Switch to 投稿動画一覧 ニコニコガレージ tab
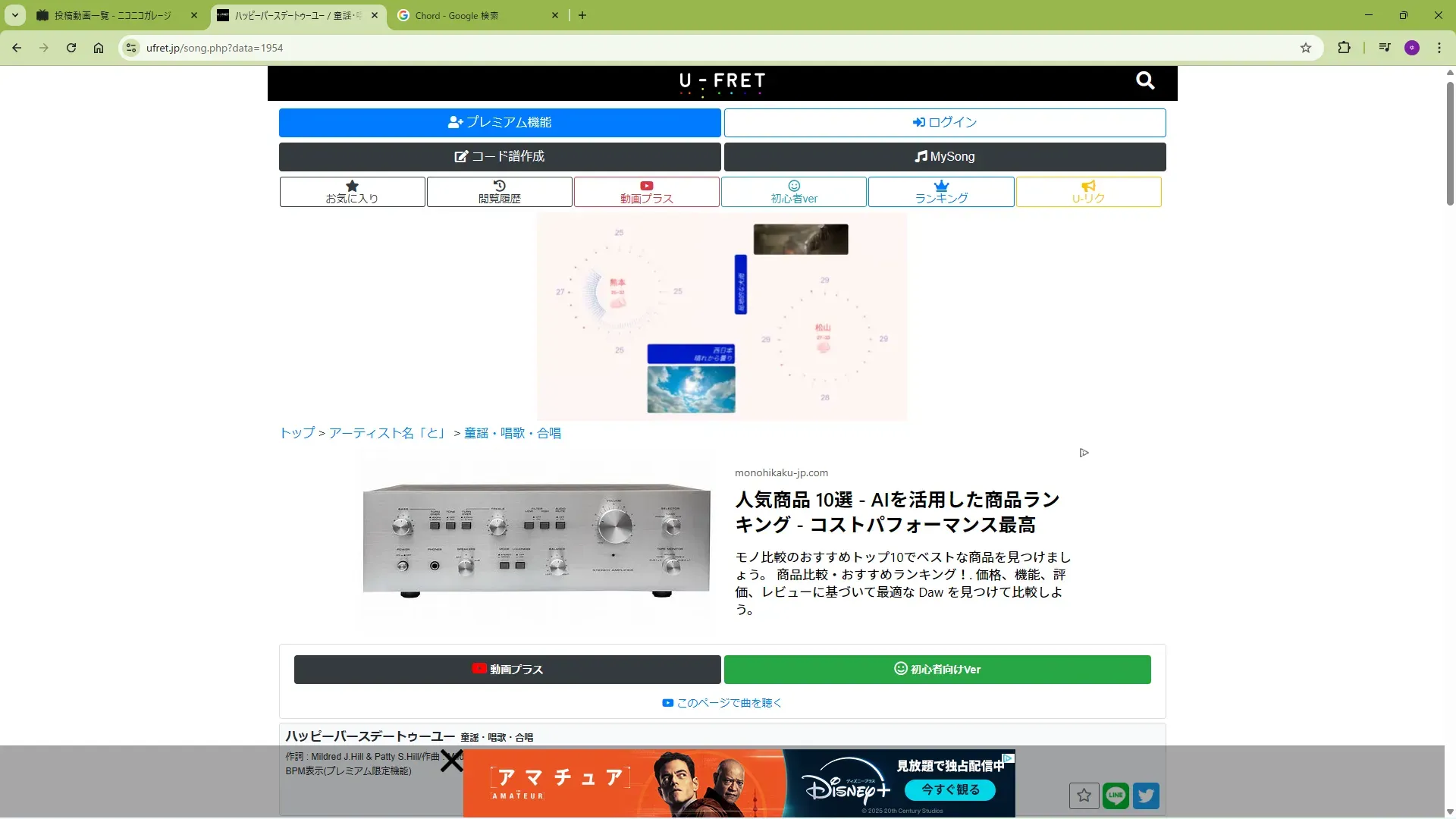The width and height of the screenshot is (1456, 819). pos(114,15)
